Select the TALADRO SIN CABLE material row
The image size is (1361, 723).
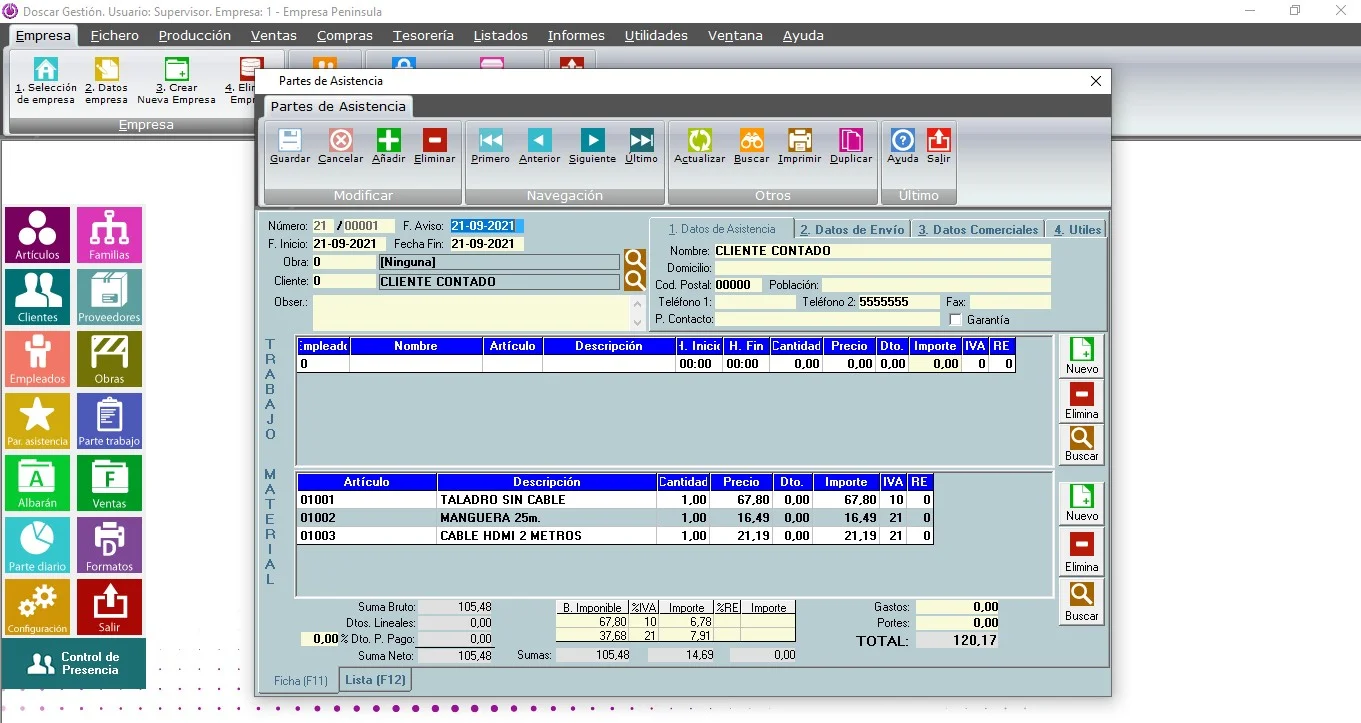coord(615,500)
